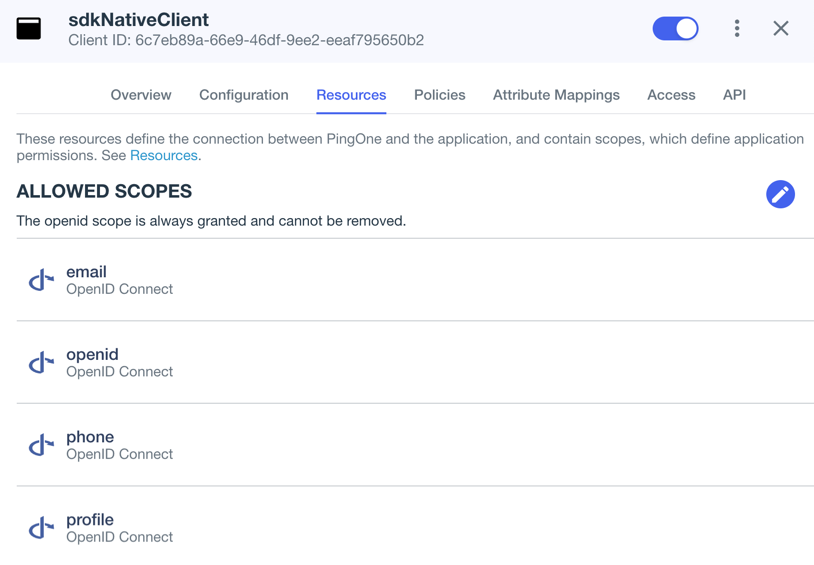This screenshot has width=814, height=565.
Task: Click OpenID Connect label under phone
Action: click(x=119, y=454)
